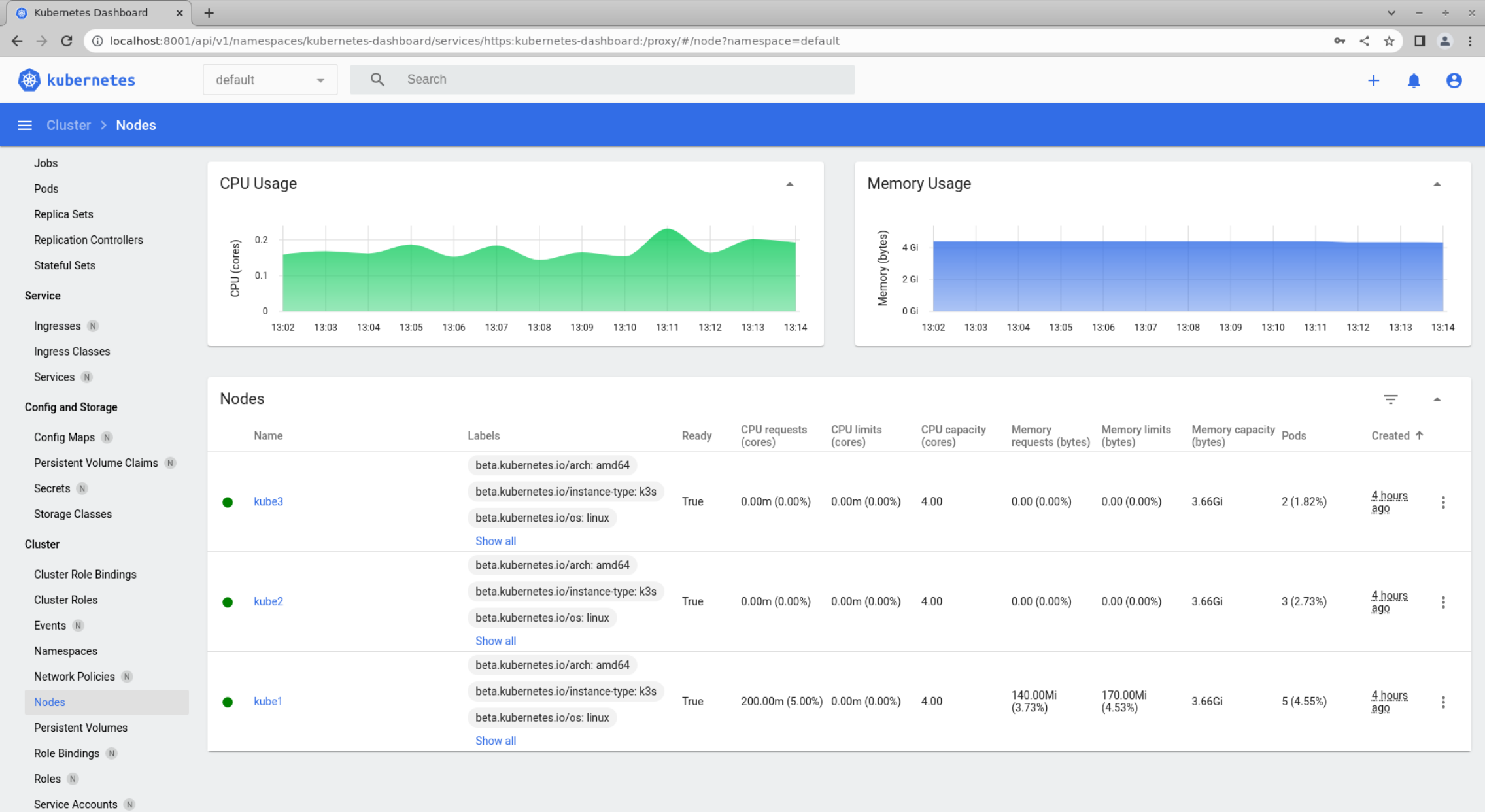The height and width of the screenshot is (812, 1485).
Task: Collapse the Memory Usage card
Action: (x=1437, y=184)
